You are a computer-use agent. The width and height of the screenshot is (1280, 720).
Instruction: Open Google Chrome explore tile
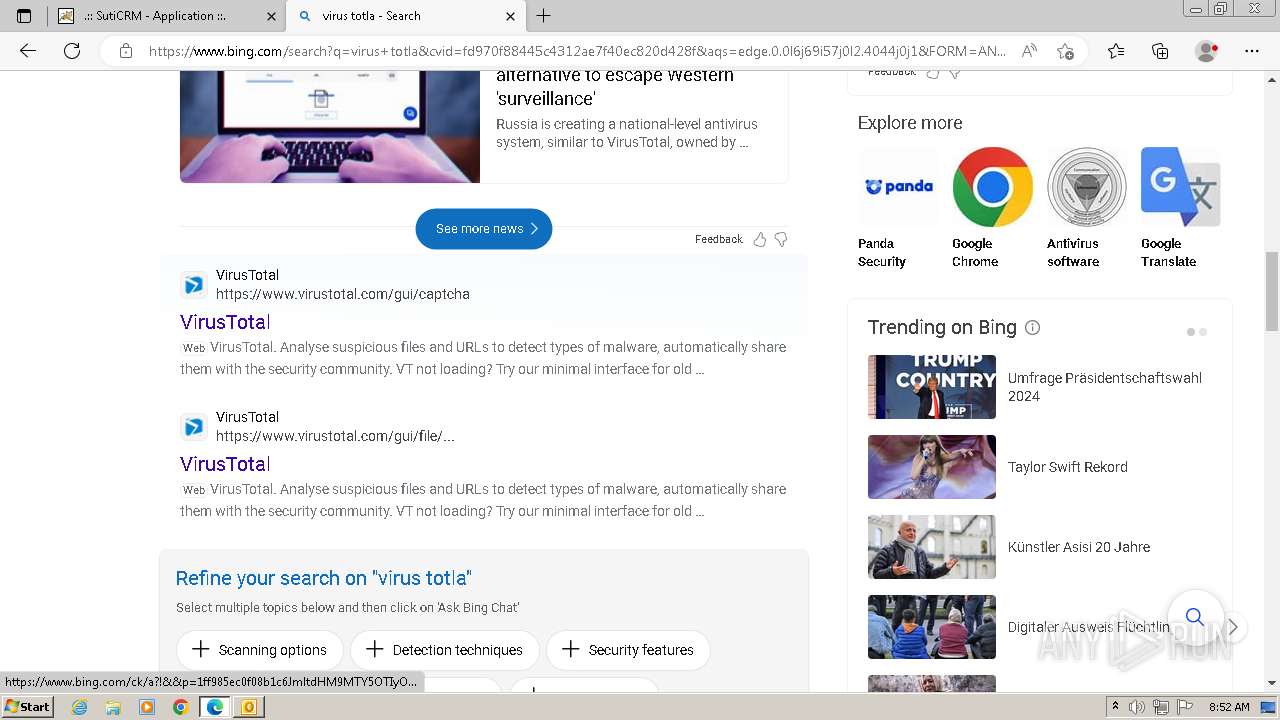pos(992,208)
